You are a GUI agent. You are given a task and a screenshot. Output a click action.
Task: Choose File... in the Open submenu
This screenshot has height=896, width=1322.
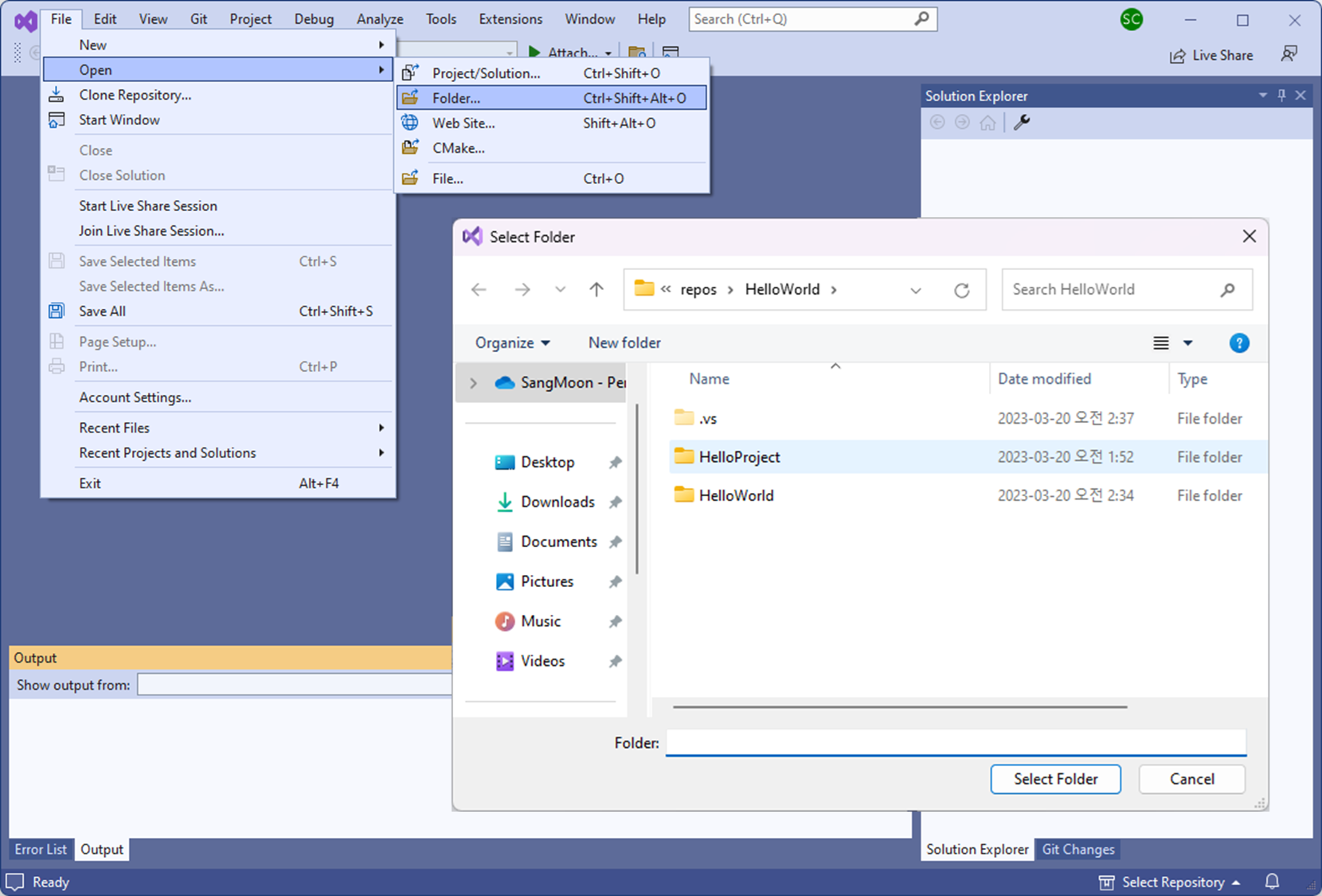pos(551,178)
